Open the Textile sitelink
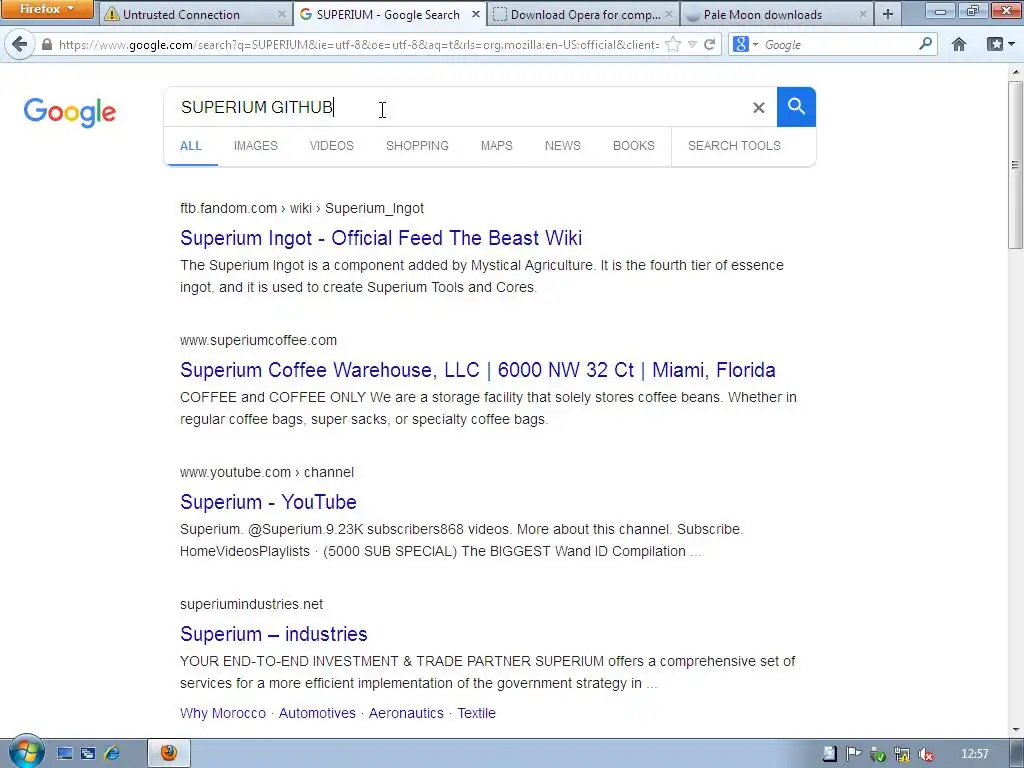This screenshot has width=1024, height=768. (476, 713)
